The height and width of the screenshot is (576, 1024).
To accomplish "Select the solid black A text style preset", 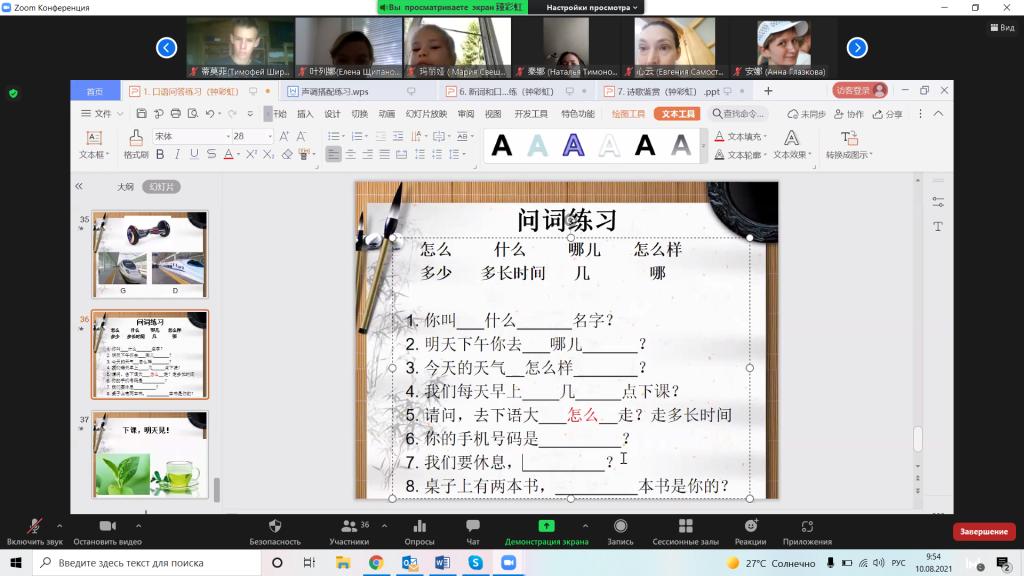I will (502, 147).
